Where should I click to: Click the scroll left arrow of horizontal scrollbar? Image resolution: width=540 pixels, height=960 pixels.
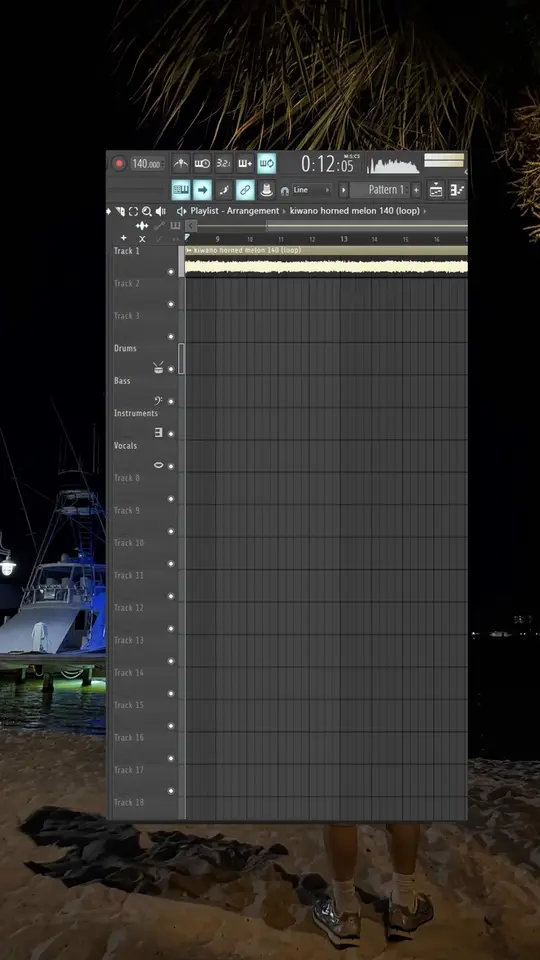point(190,226)
